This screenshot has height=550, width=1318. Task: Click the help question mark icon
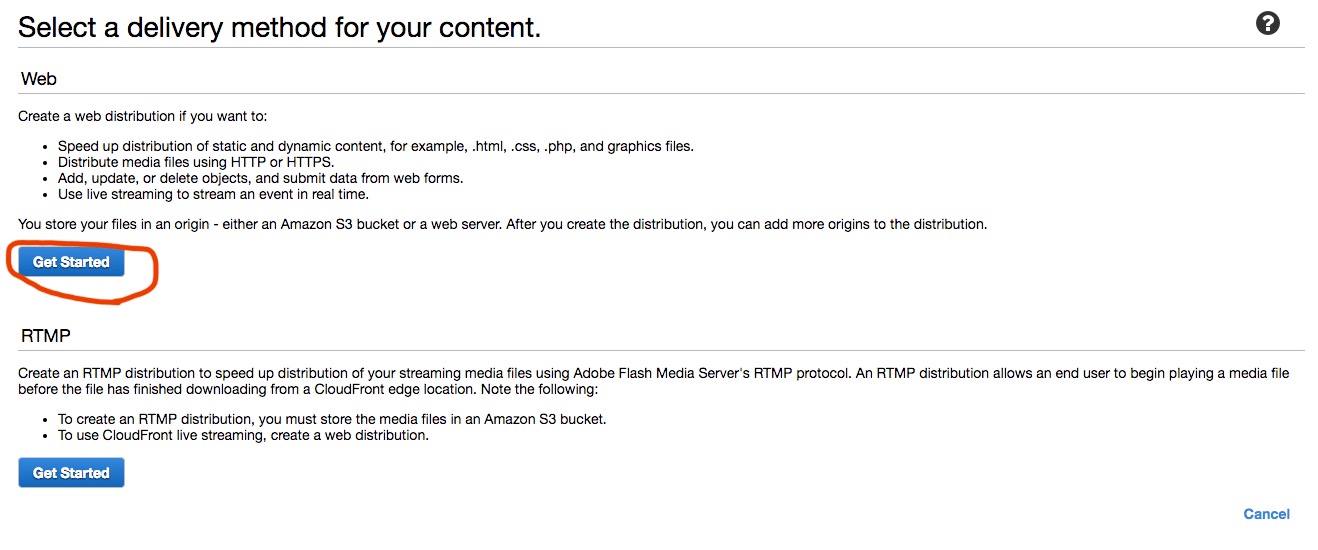1267,24
